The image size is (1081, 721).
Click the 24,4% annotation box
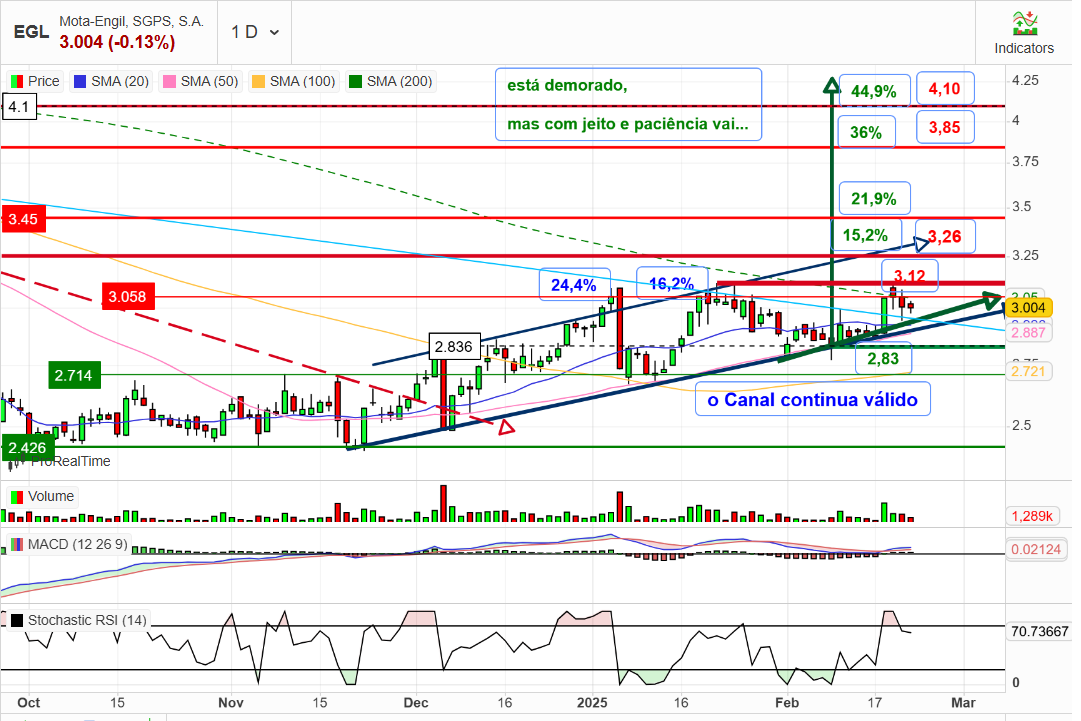574,285
